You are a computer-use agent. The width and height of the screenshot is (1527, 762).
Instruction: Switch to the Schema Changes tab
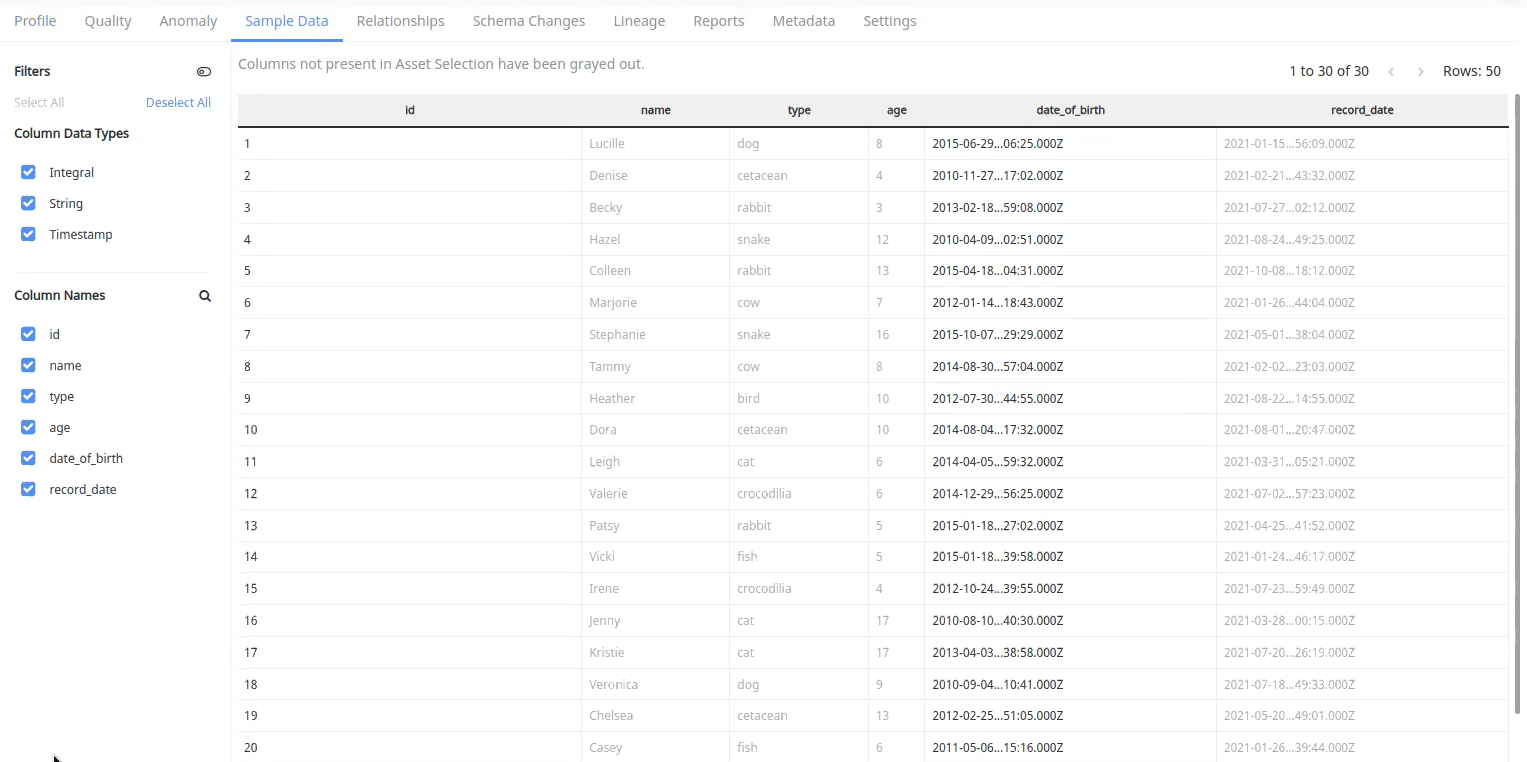click(x=528, y=20)
